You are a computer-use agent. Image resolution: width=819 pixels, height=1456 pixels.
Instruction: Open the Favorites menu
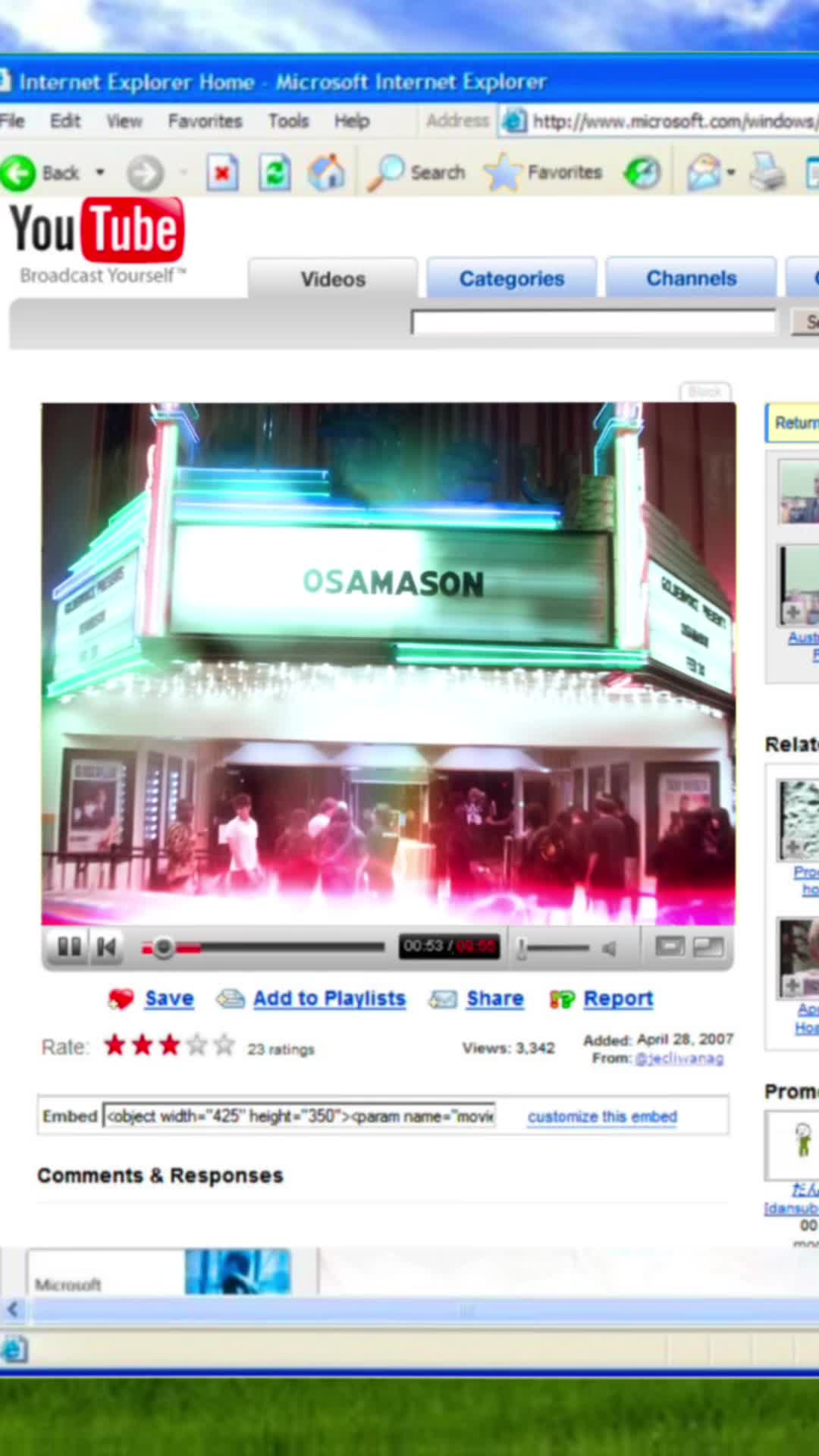[x=205, y=121]
